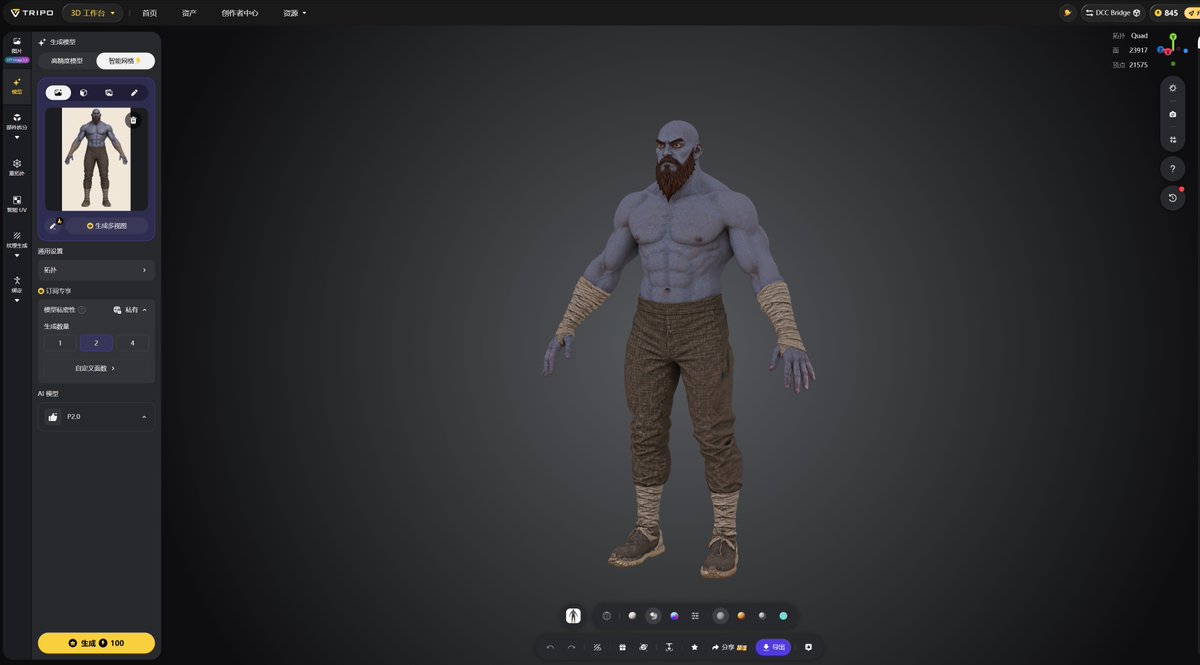Open the 绑定 rigging tool

pyautogui.click(x=17, y=283)
